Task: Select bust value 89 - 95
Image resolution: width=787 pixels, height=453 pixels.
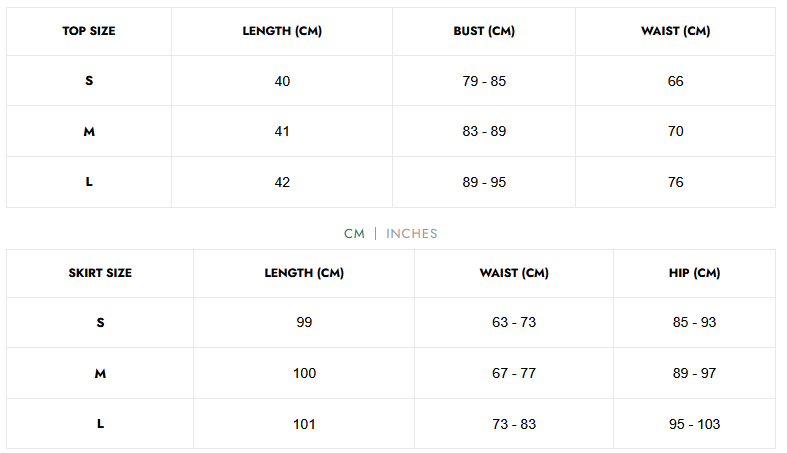Action: tap(484, 182)
